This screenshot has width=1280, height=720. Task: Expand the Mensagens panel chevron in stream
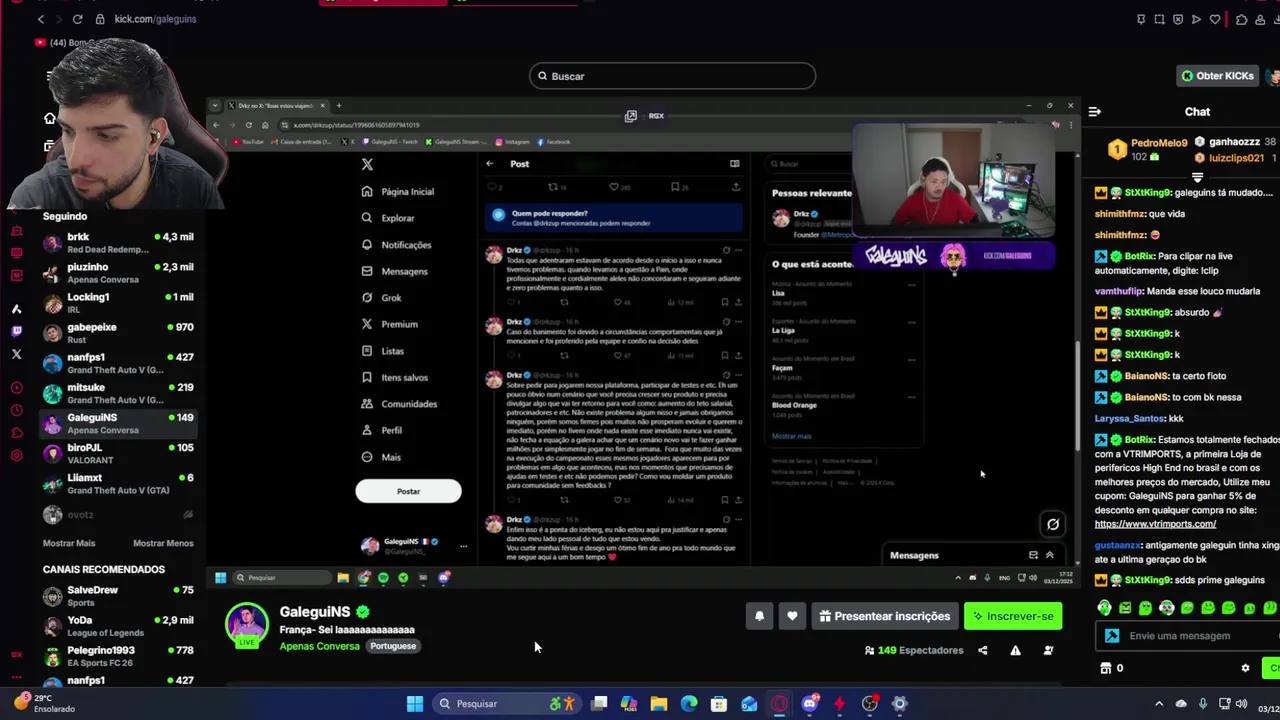[1049, 555]
